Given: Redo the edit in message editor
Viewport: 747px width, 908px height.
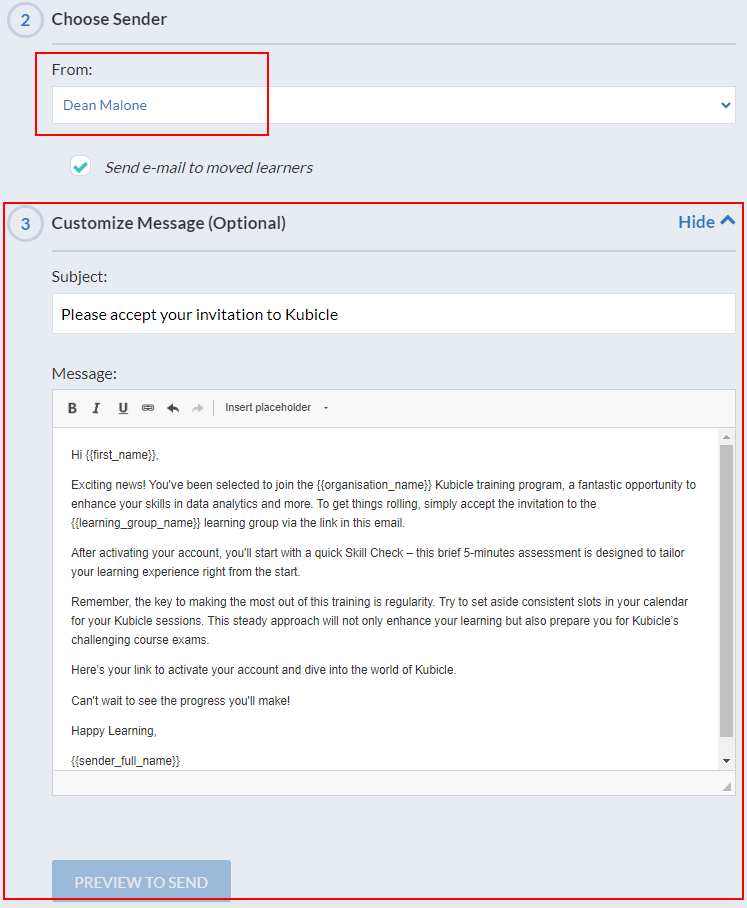Looking at the screenshot, I should click(198, 408).
